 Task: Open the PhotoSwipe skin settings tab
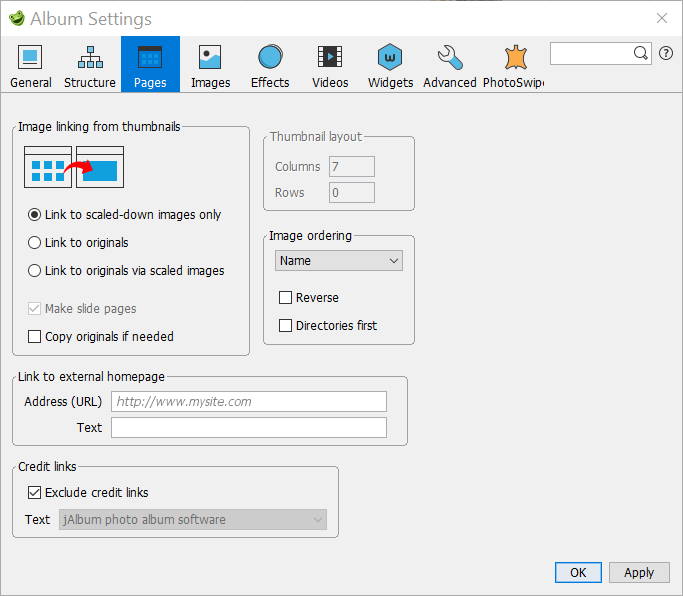coord(513,65)
